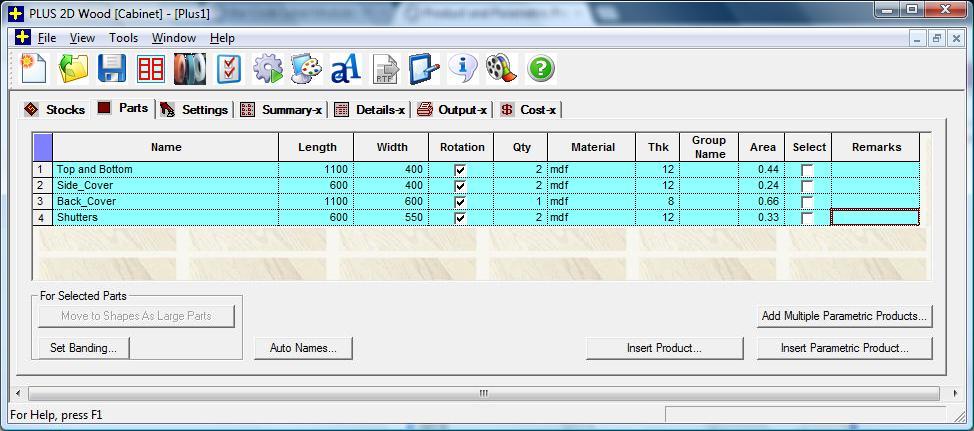Click the RTF export icon
The image size is (974, 431).
(384, 69)
